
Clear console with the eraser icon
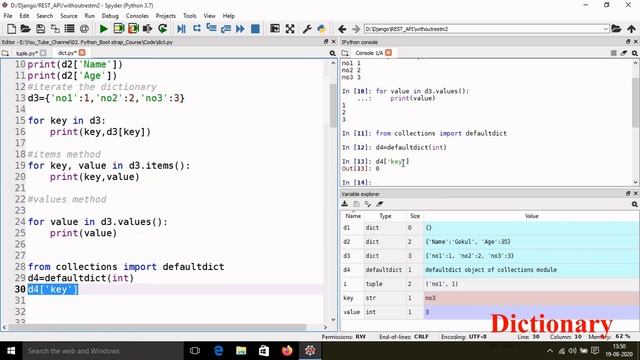point(624,53)
